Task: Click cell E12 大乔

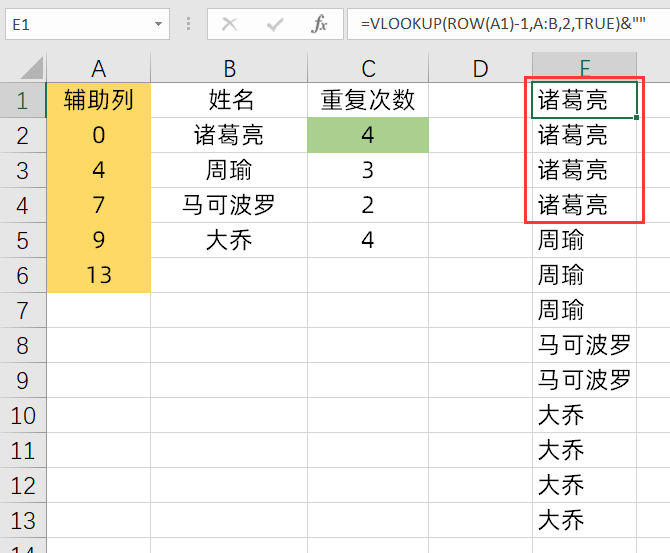Action: pos(585,486)
